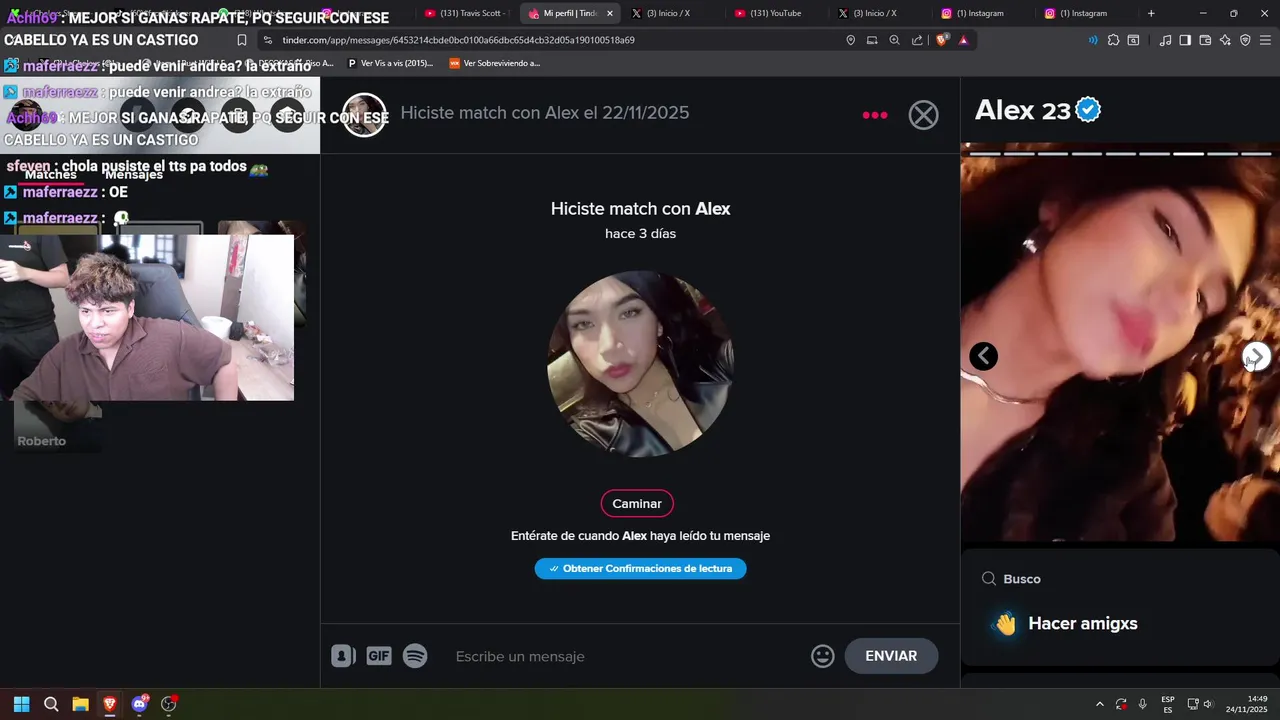Click 'Obtener Confirmaciones de lectura' button
Screen dimensions: 1280x720
pos(640,568)
